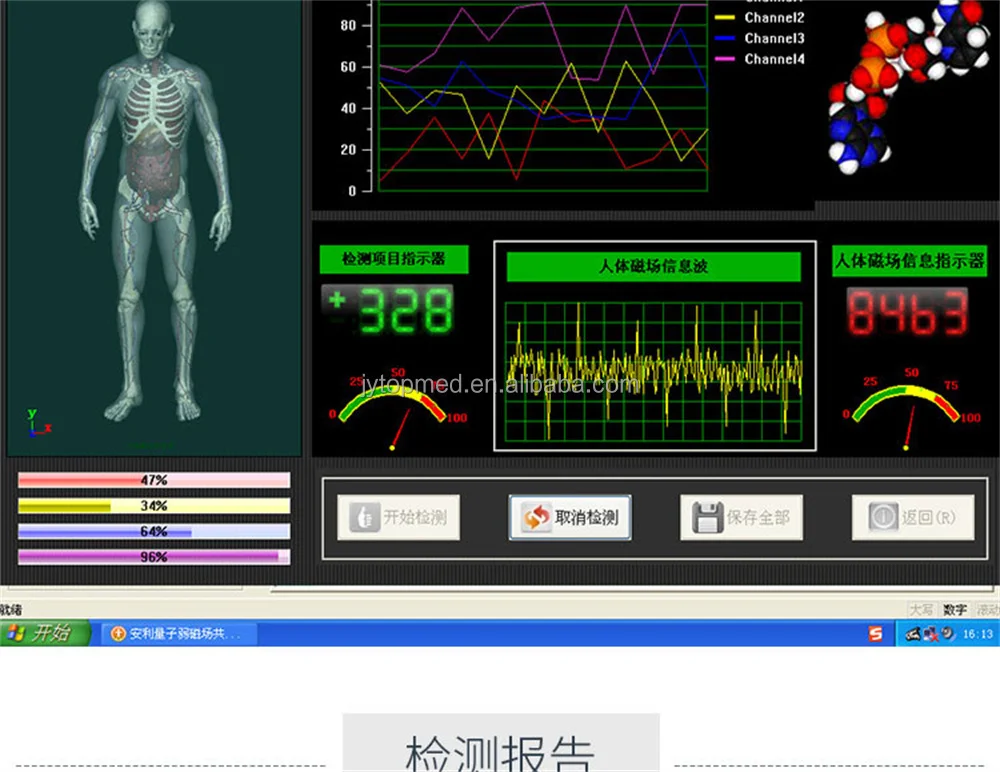Click the Channel2 legend entry

(x=760, y=18)
